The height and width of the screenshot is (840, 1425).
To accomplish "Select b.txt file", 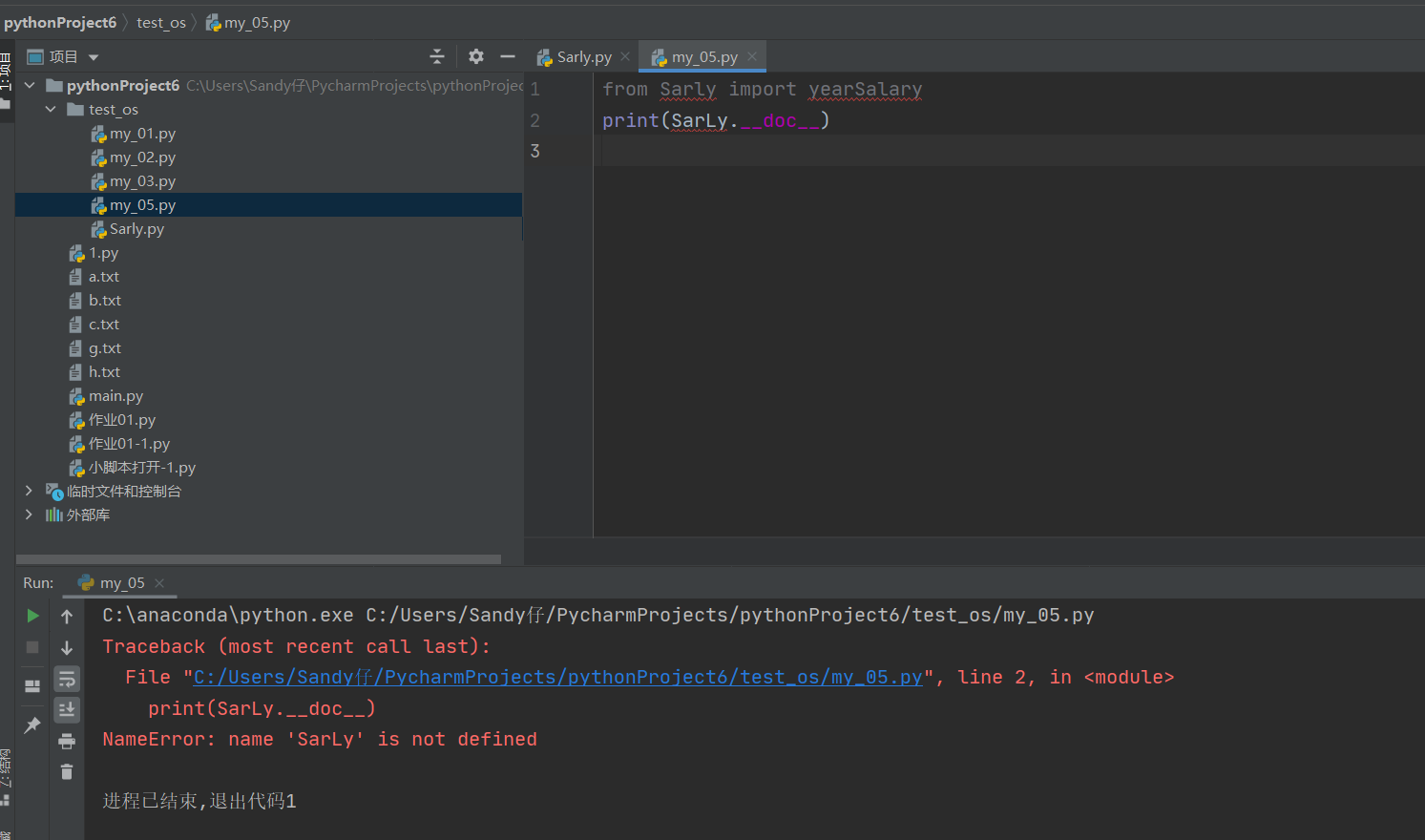I will (104, 301).
